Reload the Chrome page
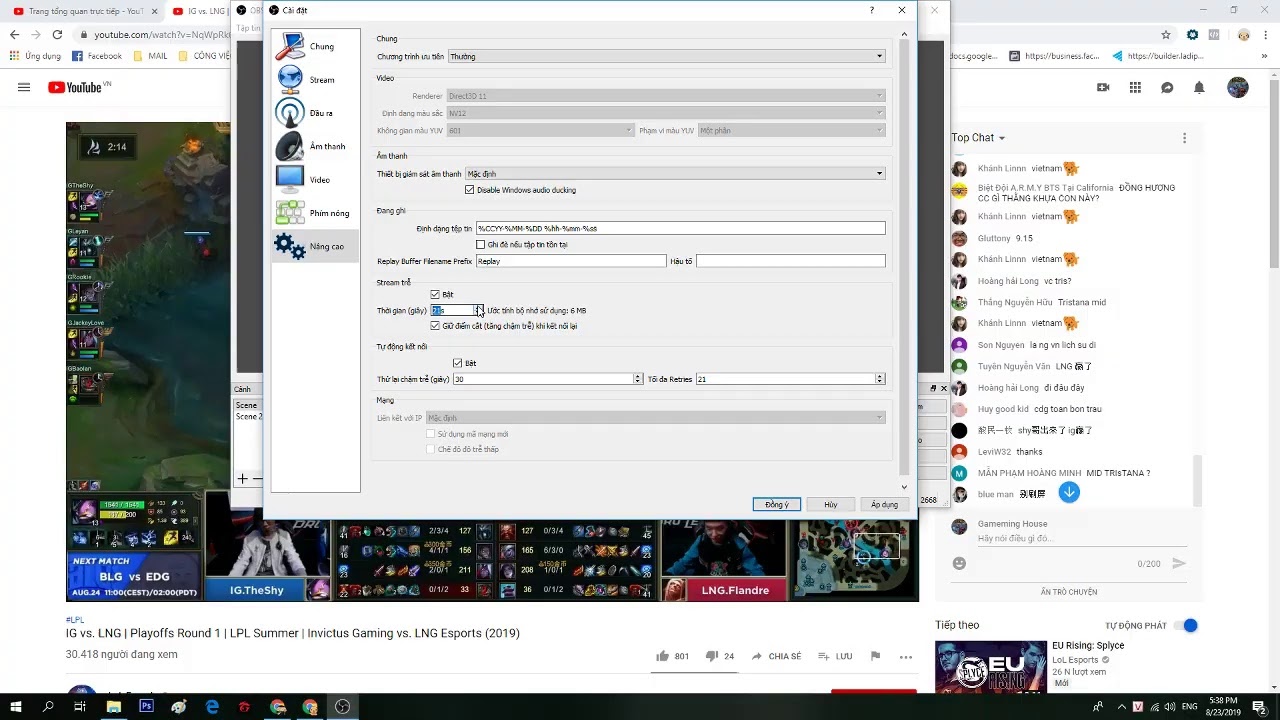The image size is (1280, 720). point(57,34)
